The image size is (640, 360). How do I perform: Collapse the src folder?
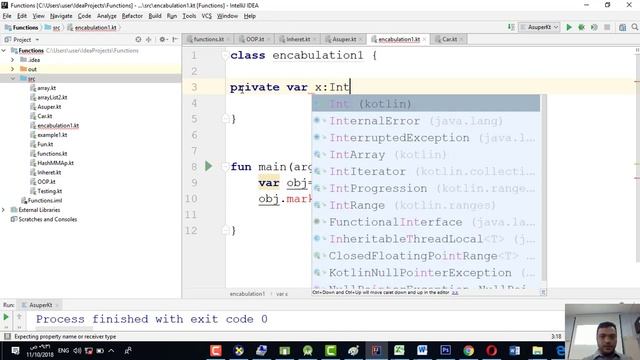[x=13, y=79]
